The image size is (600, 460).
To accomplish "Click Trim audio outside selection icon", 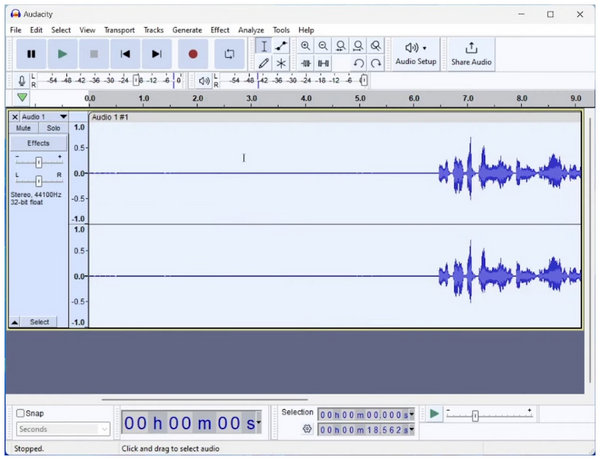I will (x=305, y=63).
